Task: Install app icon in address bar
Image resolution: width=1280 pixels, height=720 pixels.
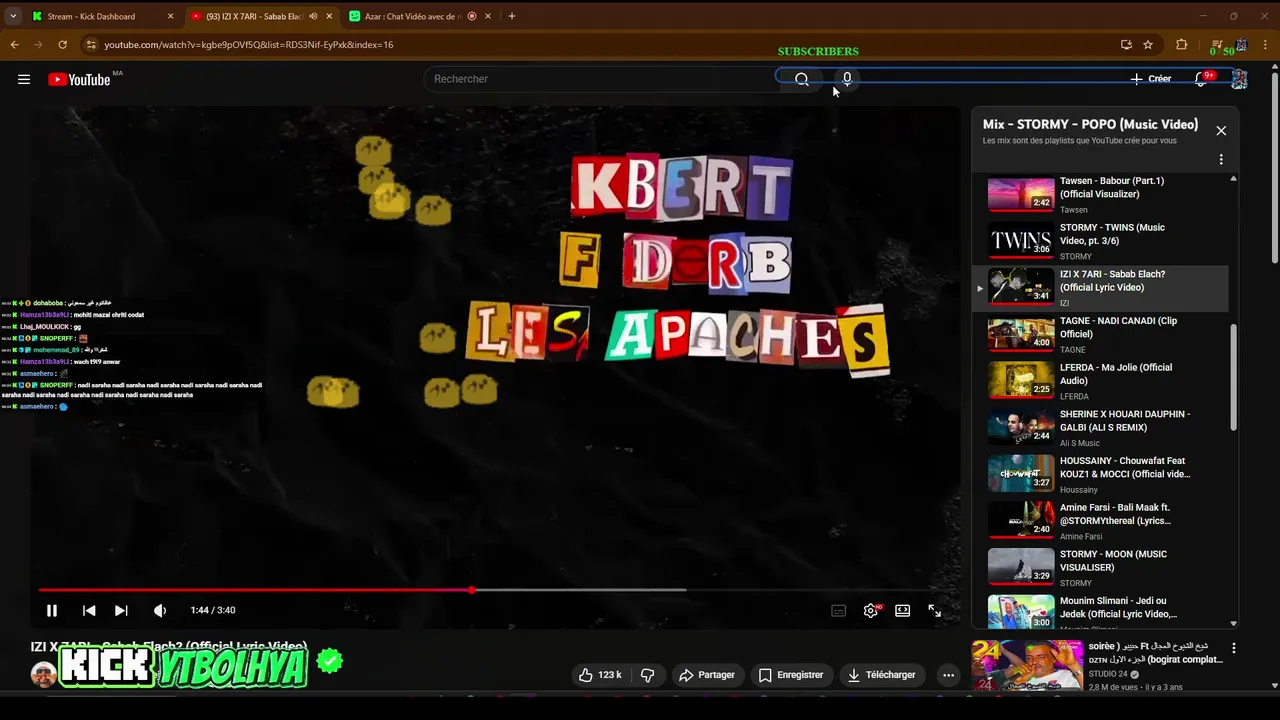Action: [1126, 45]
